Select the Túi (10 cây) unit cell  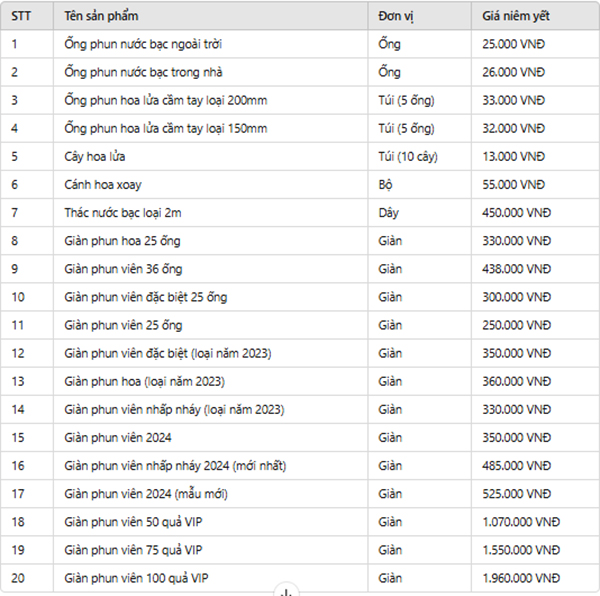(408, 157)
